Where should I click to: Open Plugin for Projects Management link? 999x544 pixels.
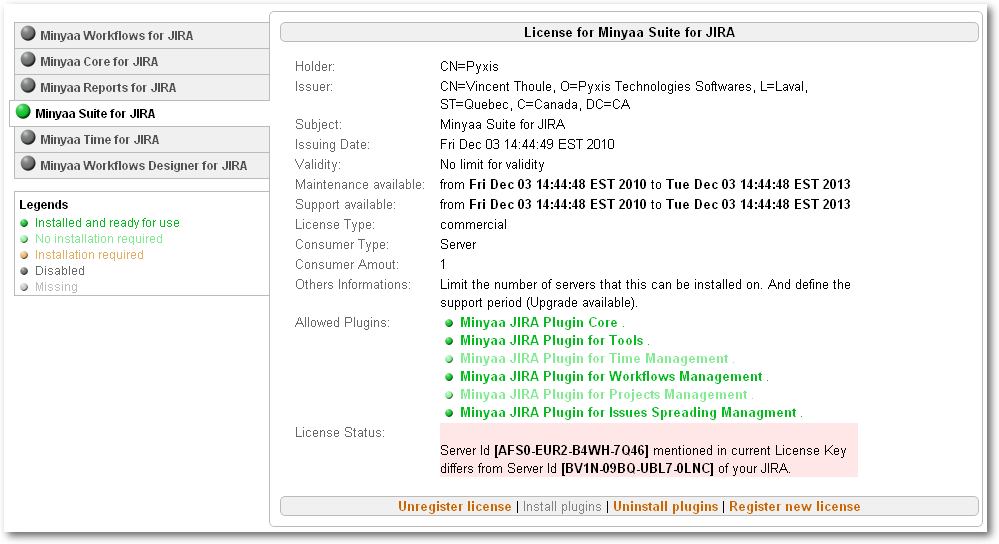[603, 394]
